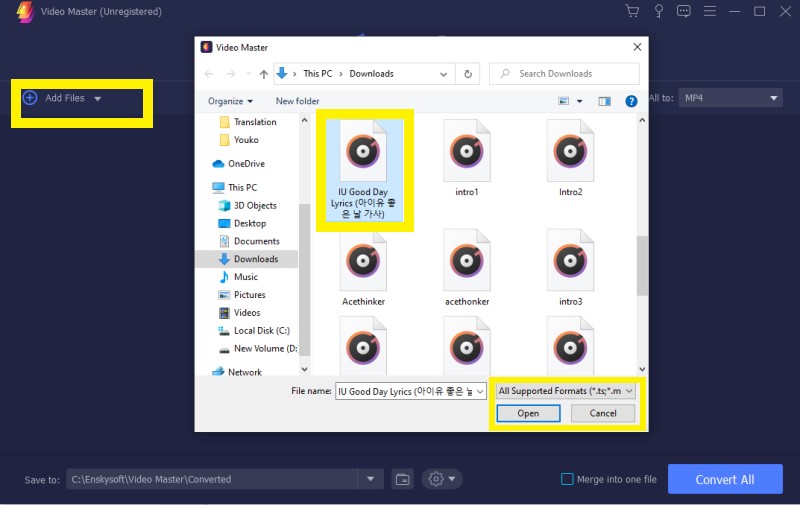Click the Search Downloads field
Screen dimensions: 800x505
(x=564, y=73)
